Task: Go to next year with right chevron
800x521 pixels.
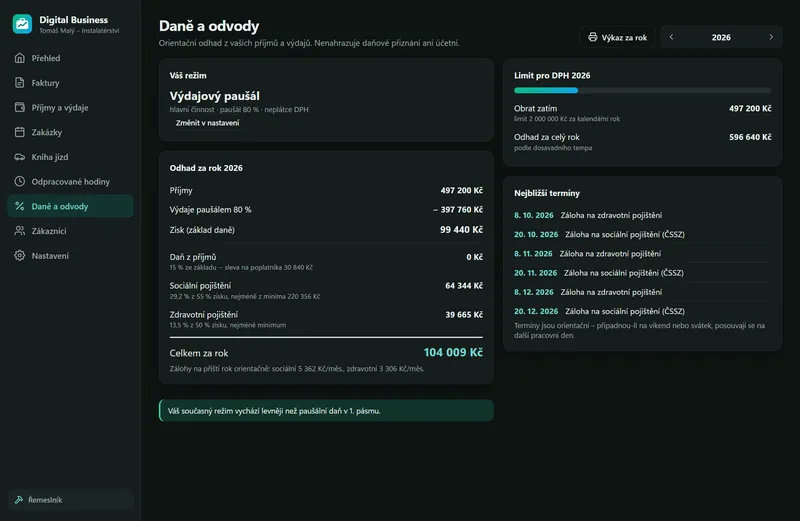Action: pos(771,37)
